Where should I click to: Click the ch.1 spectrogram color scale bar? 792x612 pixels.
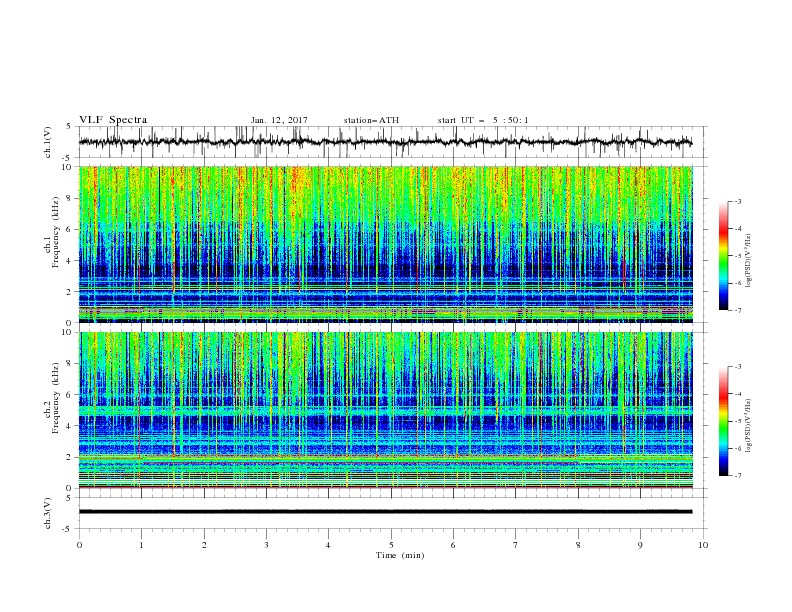(x=723, y=256)
